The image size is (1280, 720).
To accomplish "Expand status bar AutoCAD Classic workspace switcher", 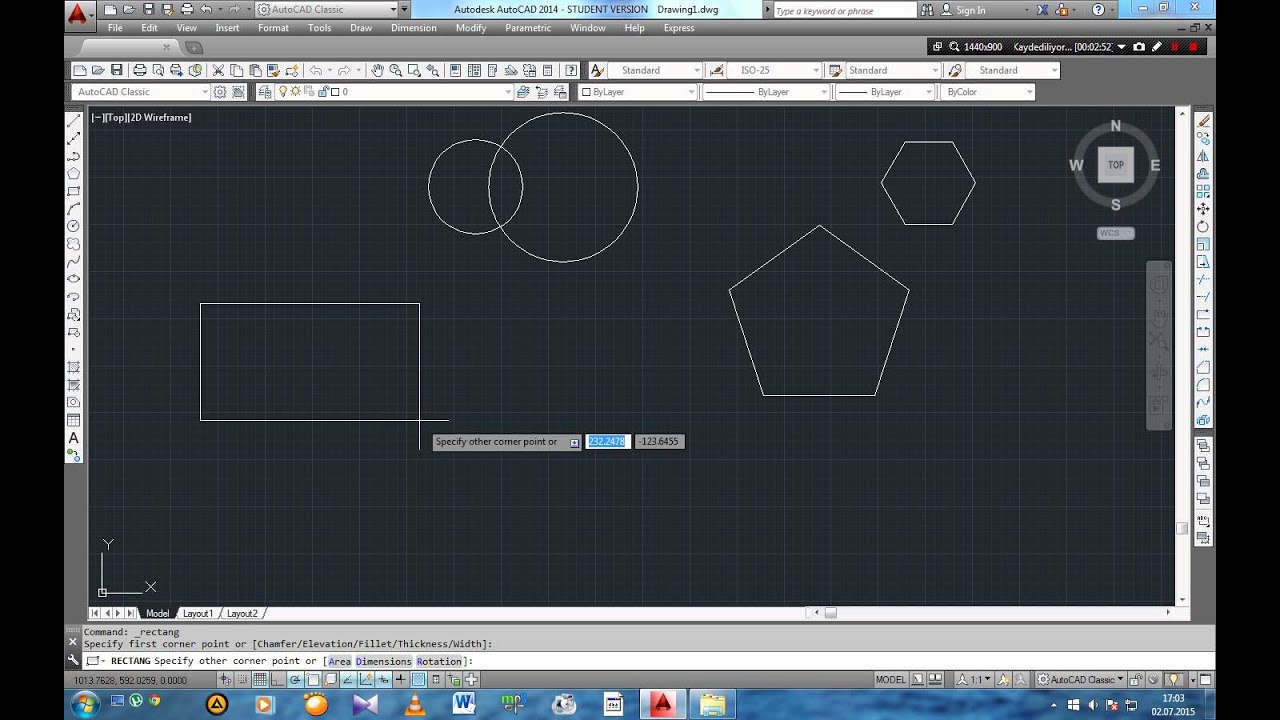I will 1080,680.
